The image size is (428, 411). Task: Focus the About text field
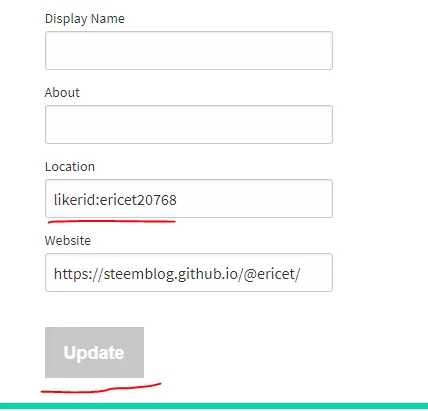click(x=189, y=124)
